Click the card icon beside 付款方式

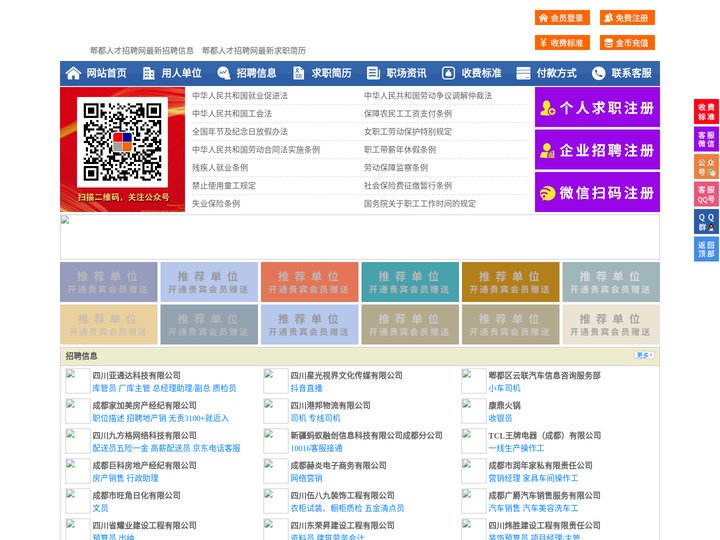pyautogui.click(x=523, y=73)
